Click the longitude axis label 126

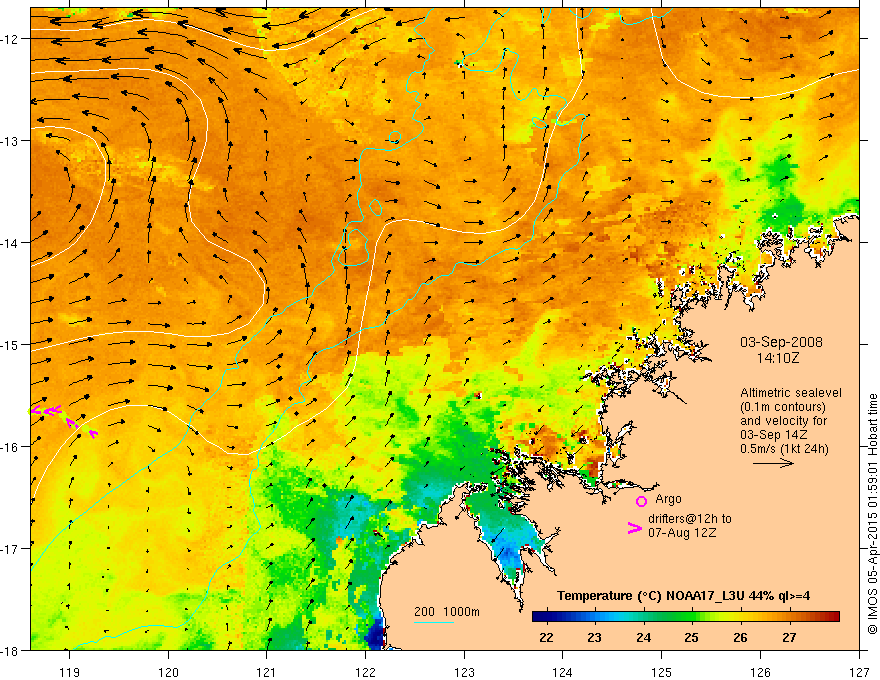click(x=760, y=672)
